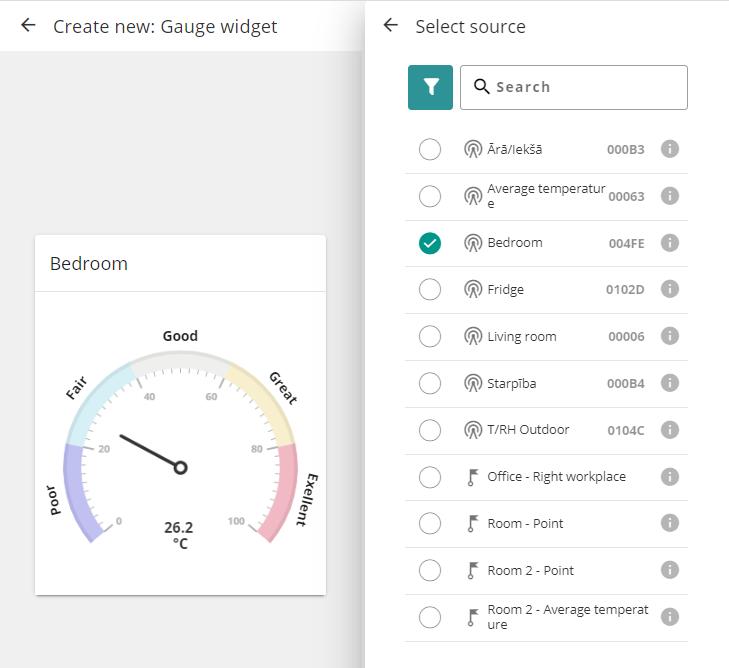This screenshot has height=668, width=729.
Task: Go back from Select source panel
Action: tap(391, 26)
